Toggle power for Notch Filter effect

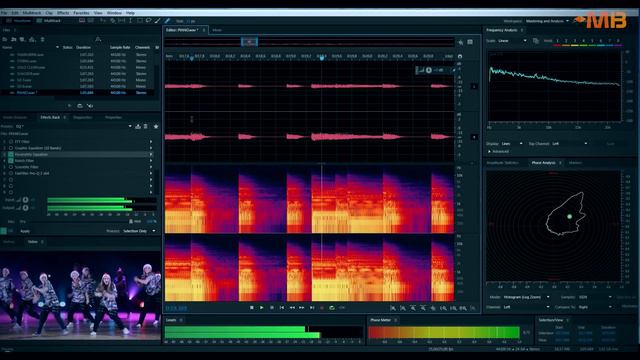point(11,161)
